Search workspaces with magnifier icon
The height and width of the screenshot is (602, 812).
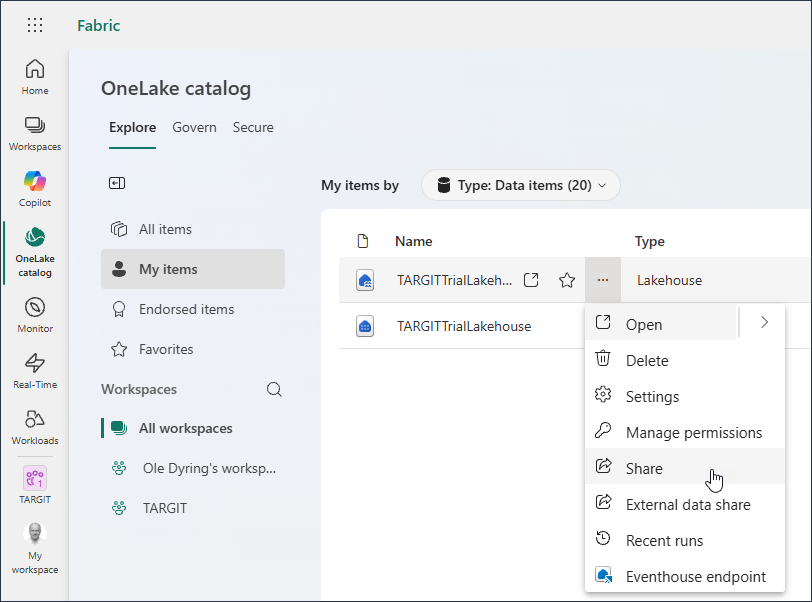pos(274,389)
